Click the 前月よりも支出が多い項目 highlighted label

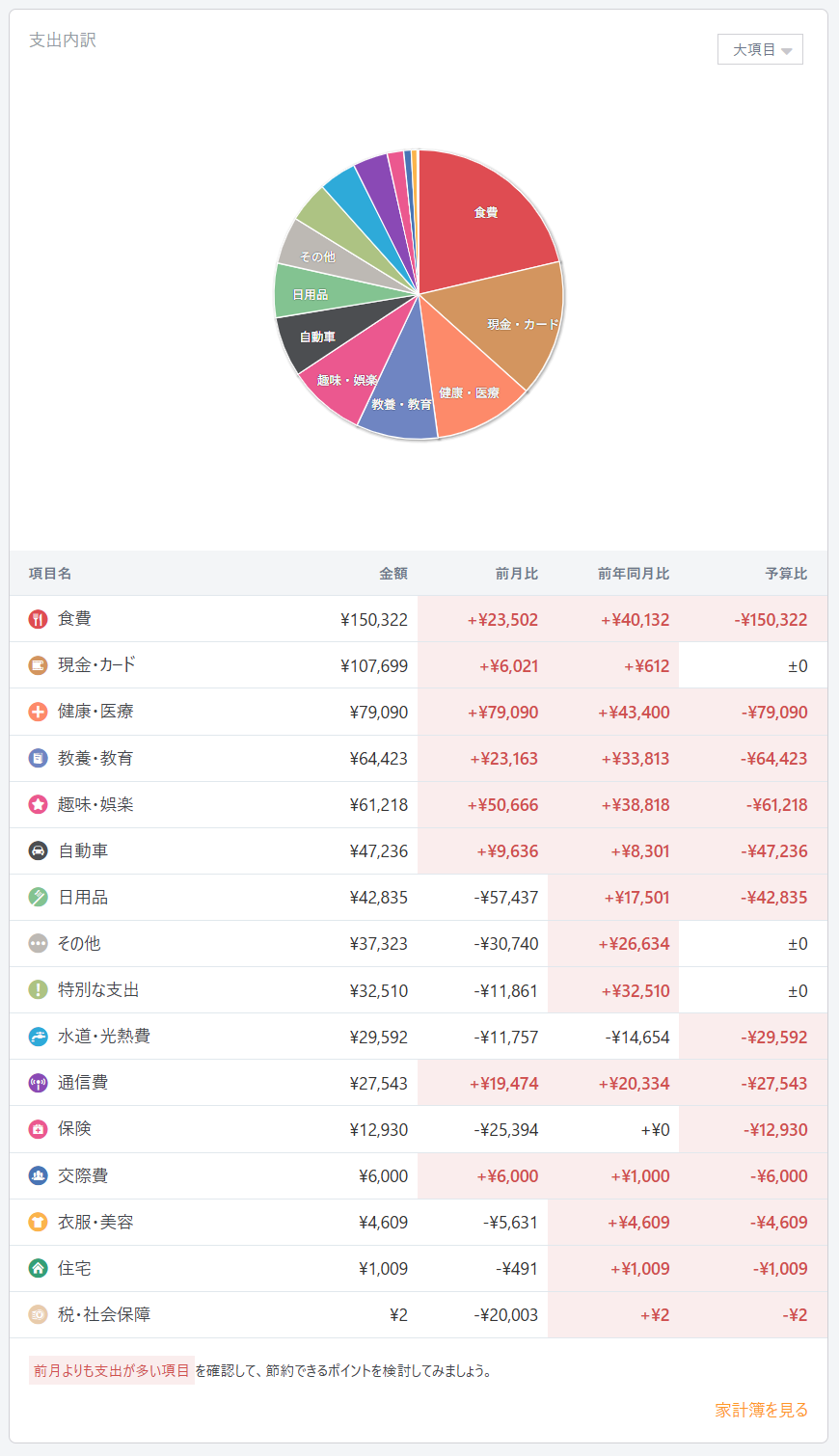[112, 1370]
